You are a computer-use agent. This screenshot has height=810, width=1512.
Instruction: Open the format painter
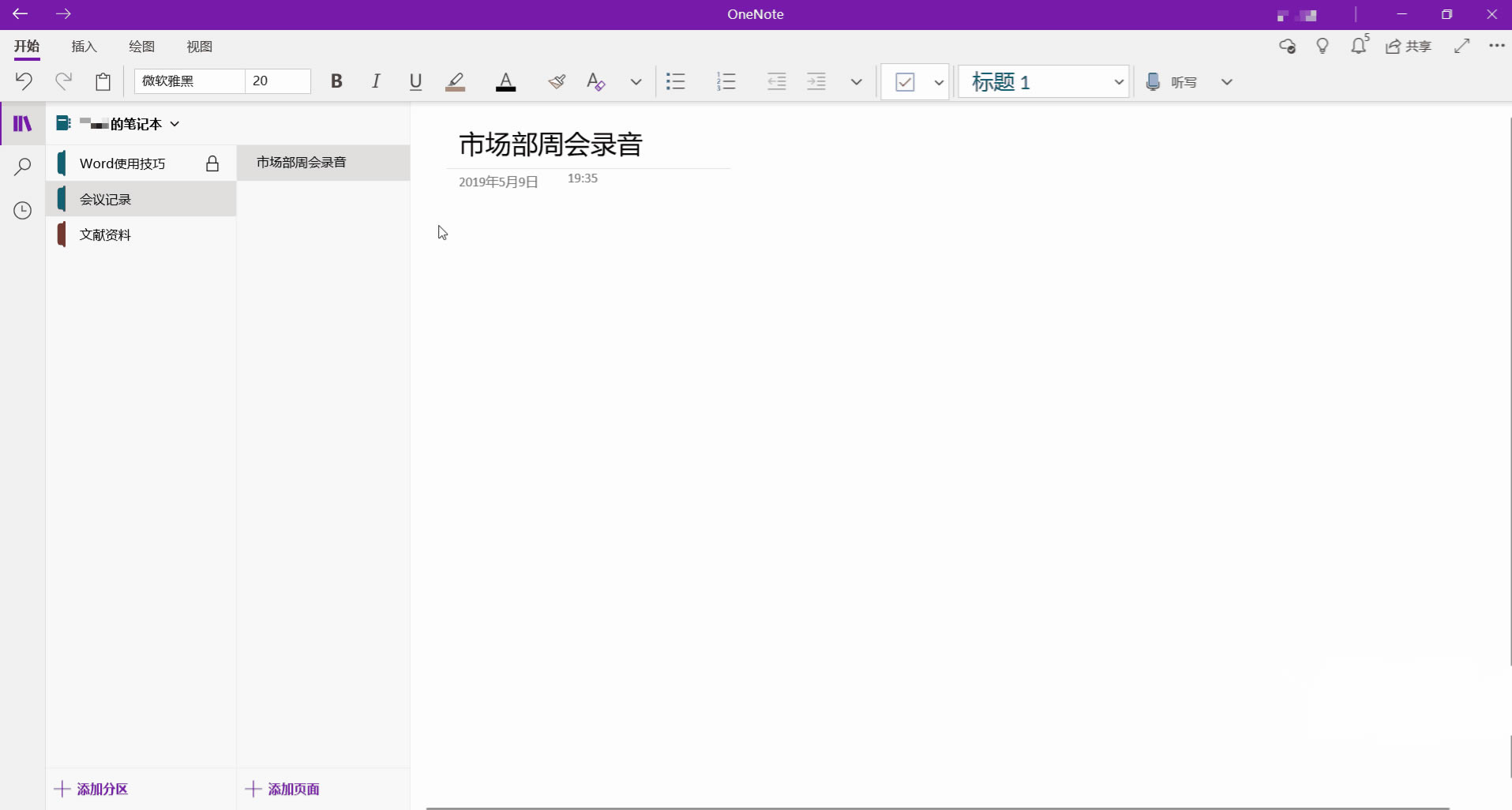(557, 81)
